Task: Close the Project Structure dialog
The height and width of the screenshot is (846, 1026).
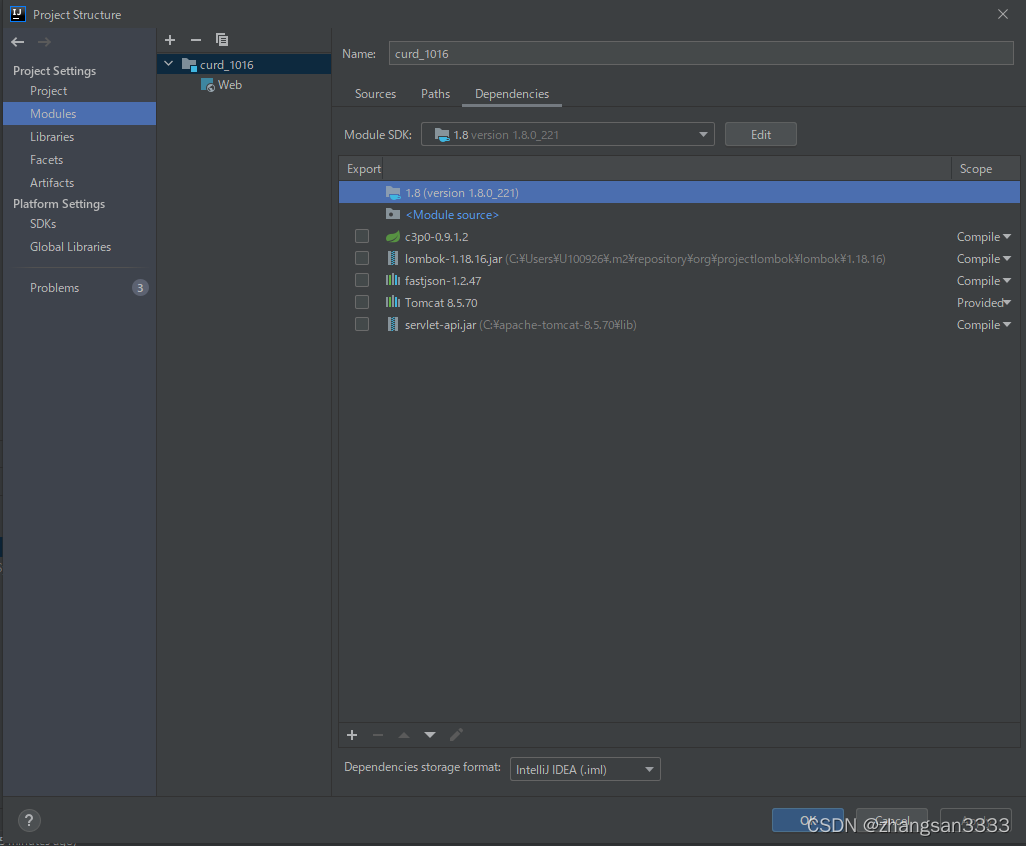Action: pyautogui.click(x=1002, y=14)
